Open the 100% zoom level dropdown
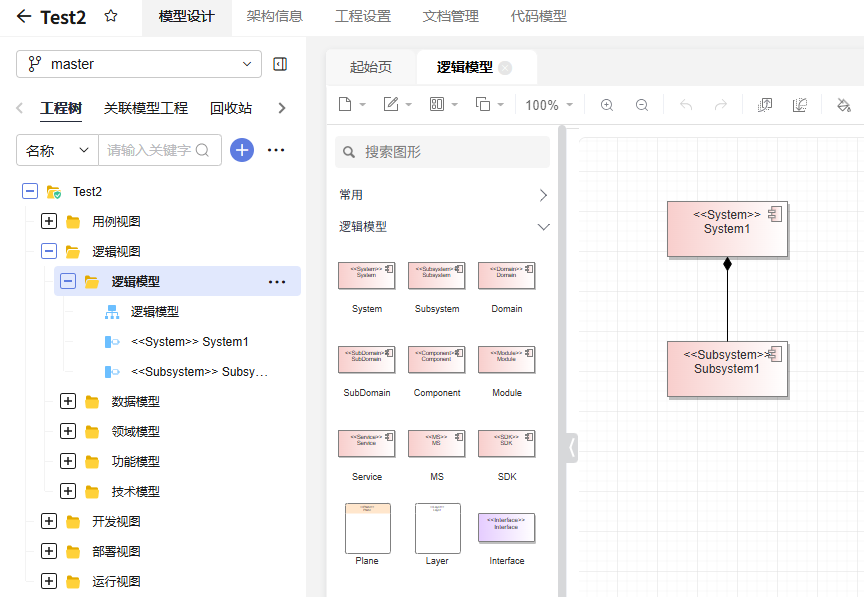 click(x=549, y=105)
